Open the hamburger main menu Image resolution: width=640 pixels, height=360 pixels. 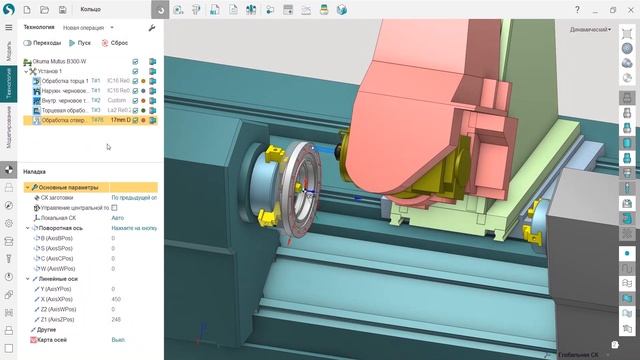(x=9, y=27)
